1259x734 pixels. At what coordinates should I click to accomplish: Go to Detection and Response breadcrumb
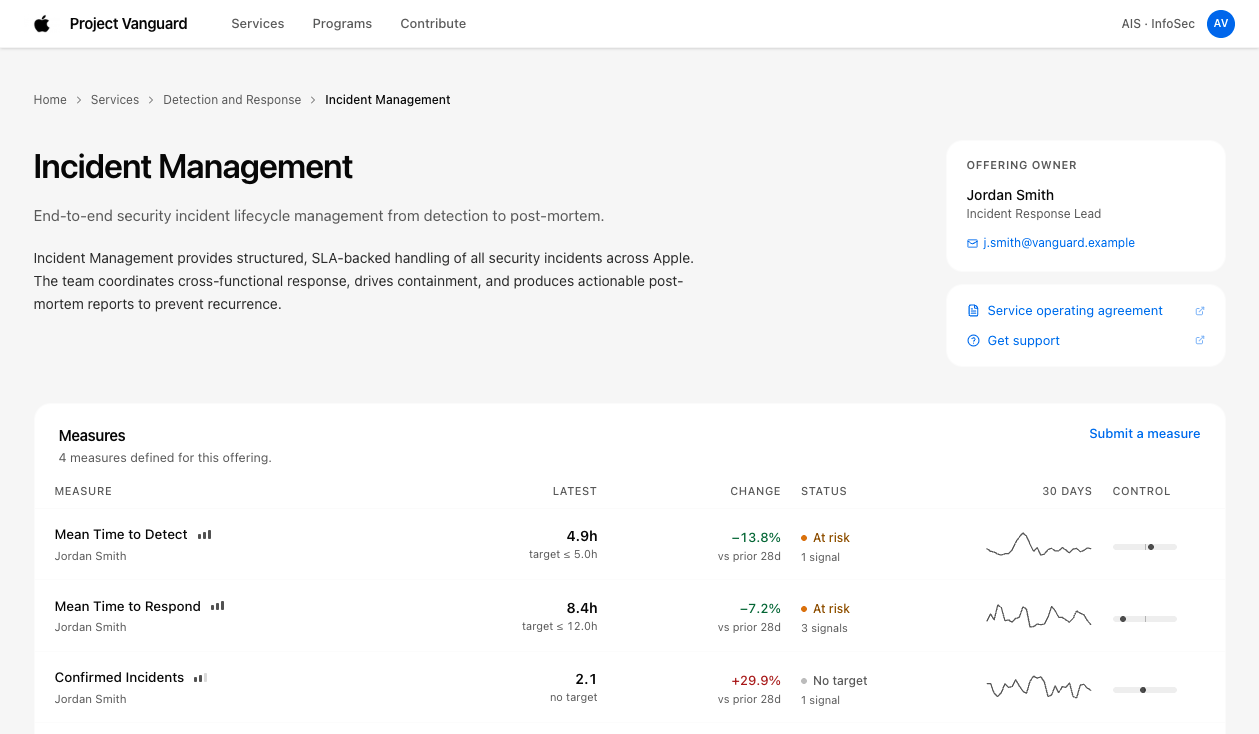tap(232, 100)
